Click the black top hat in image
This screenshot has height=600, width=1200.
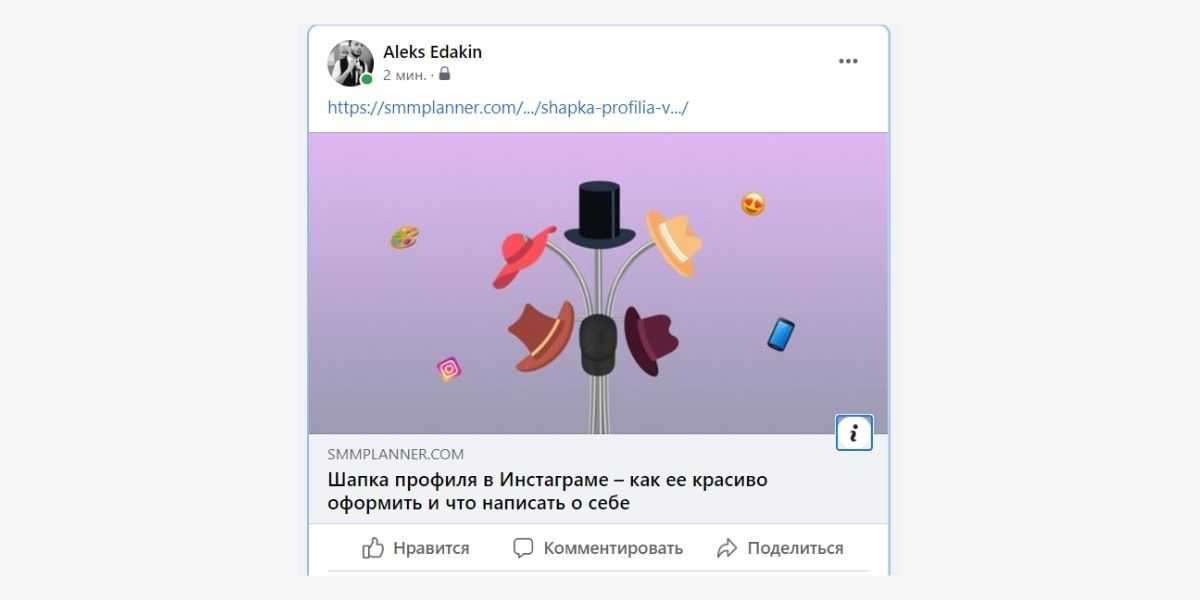pos(600,213)
